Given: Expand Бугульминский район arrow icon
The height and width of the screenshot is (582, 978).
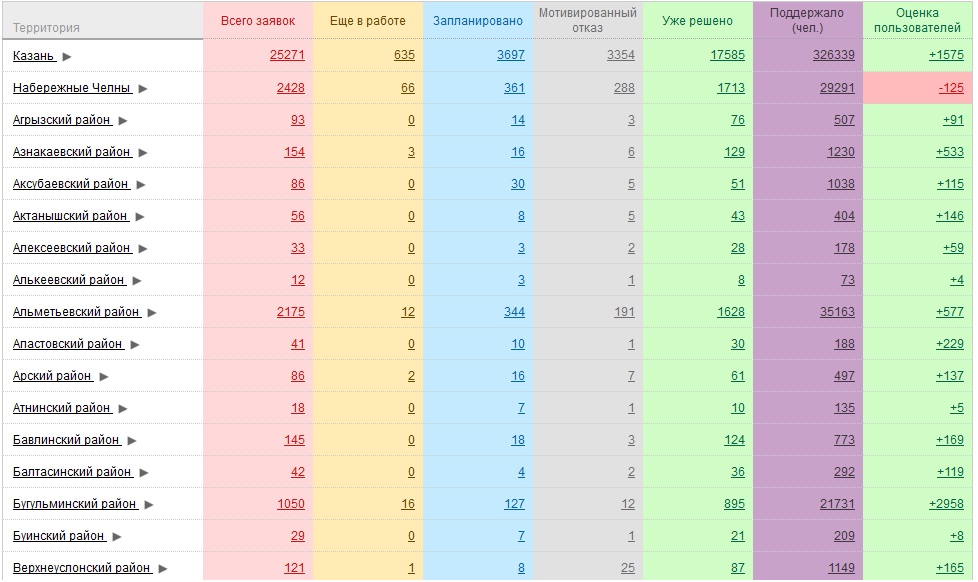Looking at the screenshot, I should 148,505.
